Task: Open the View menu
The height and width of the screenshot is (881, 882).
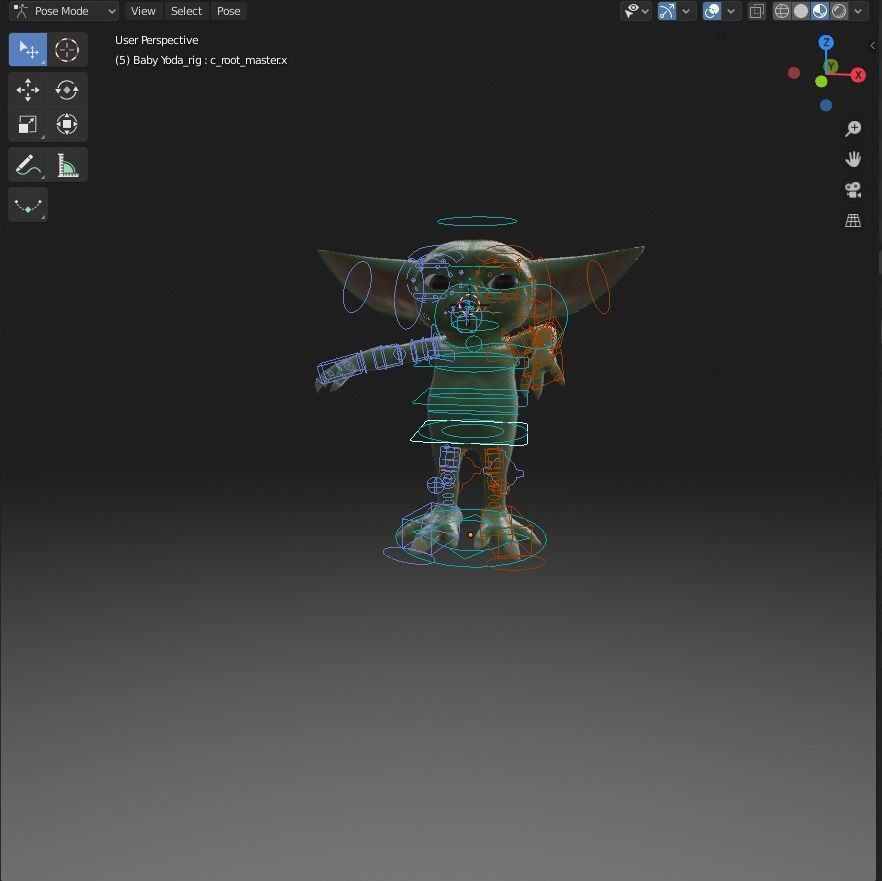Action: 143,11
